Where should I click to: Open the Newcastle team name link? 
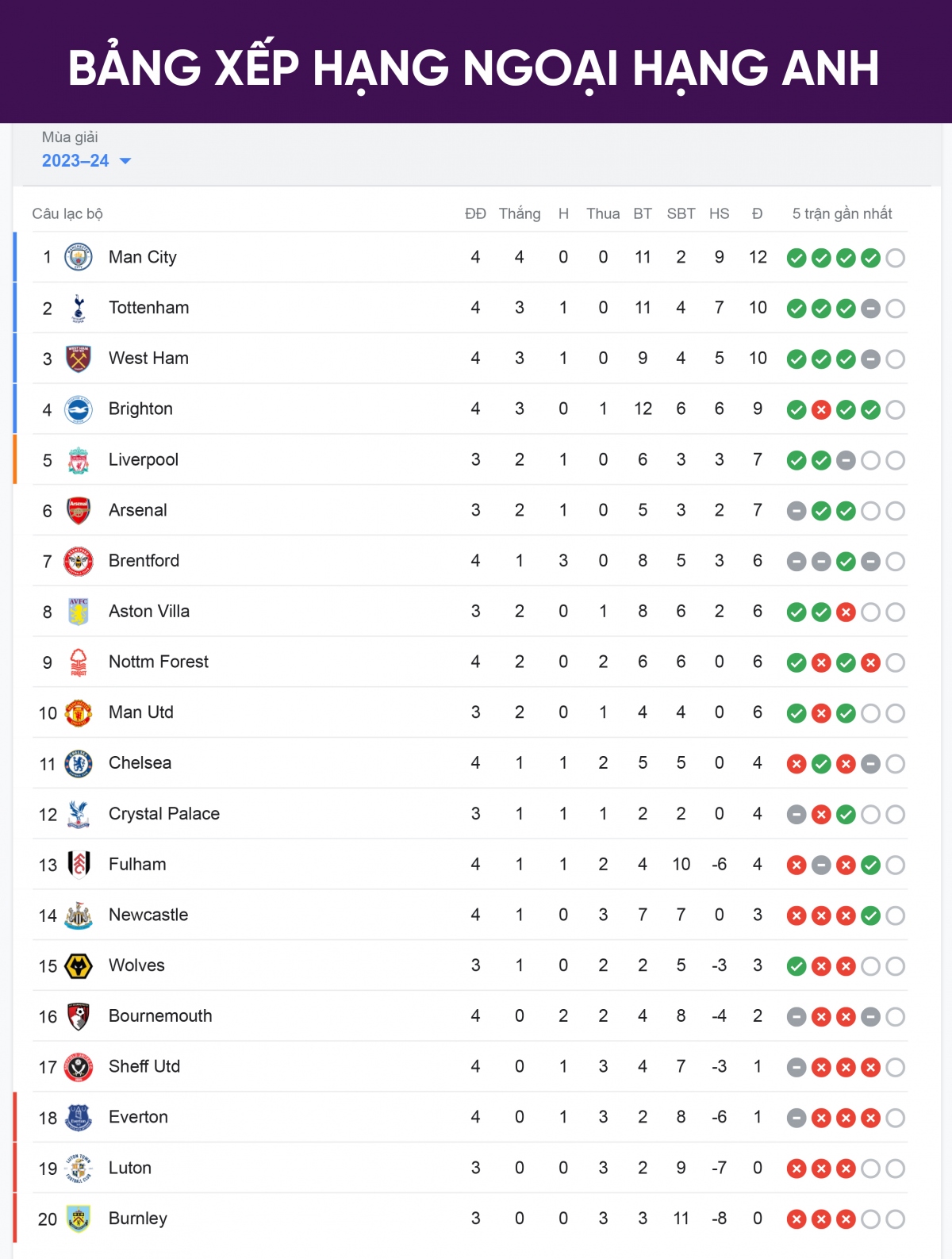(148, 915)
